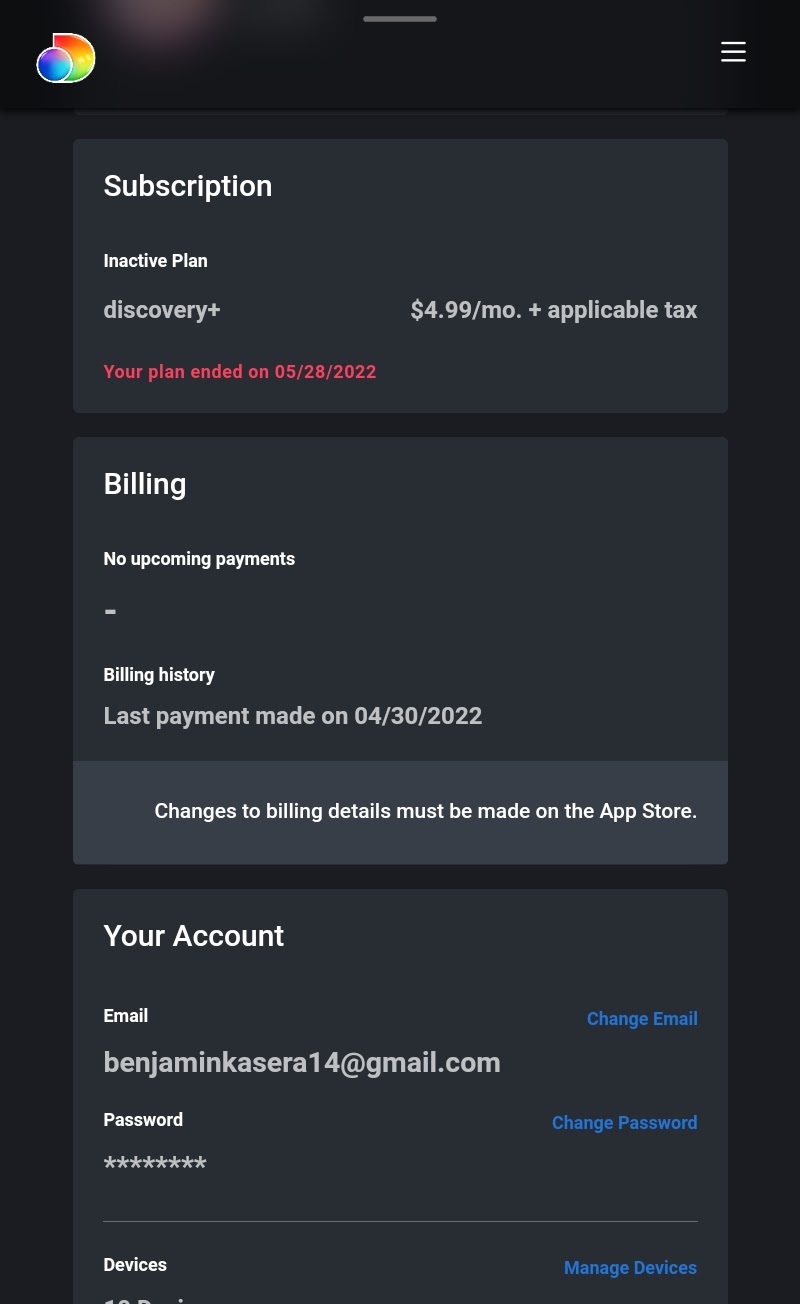This screenshot has height=1304, width=800.
Task: Open Manage Devices
Action: pyautogui.click(x=630, y=1268)
